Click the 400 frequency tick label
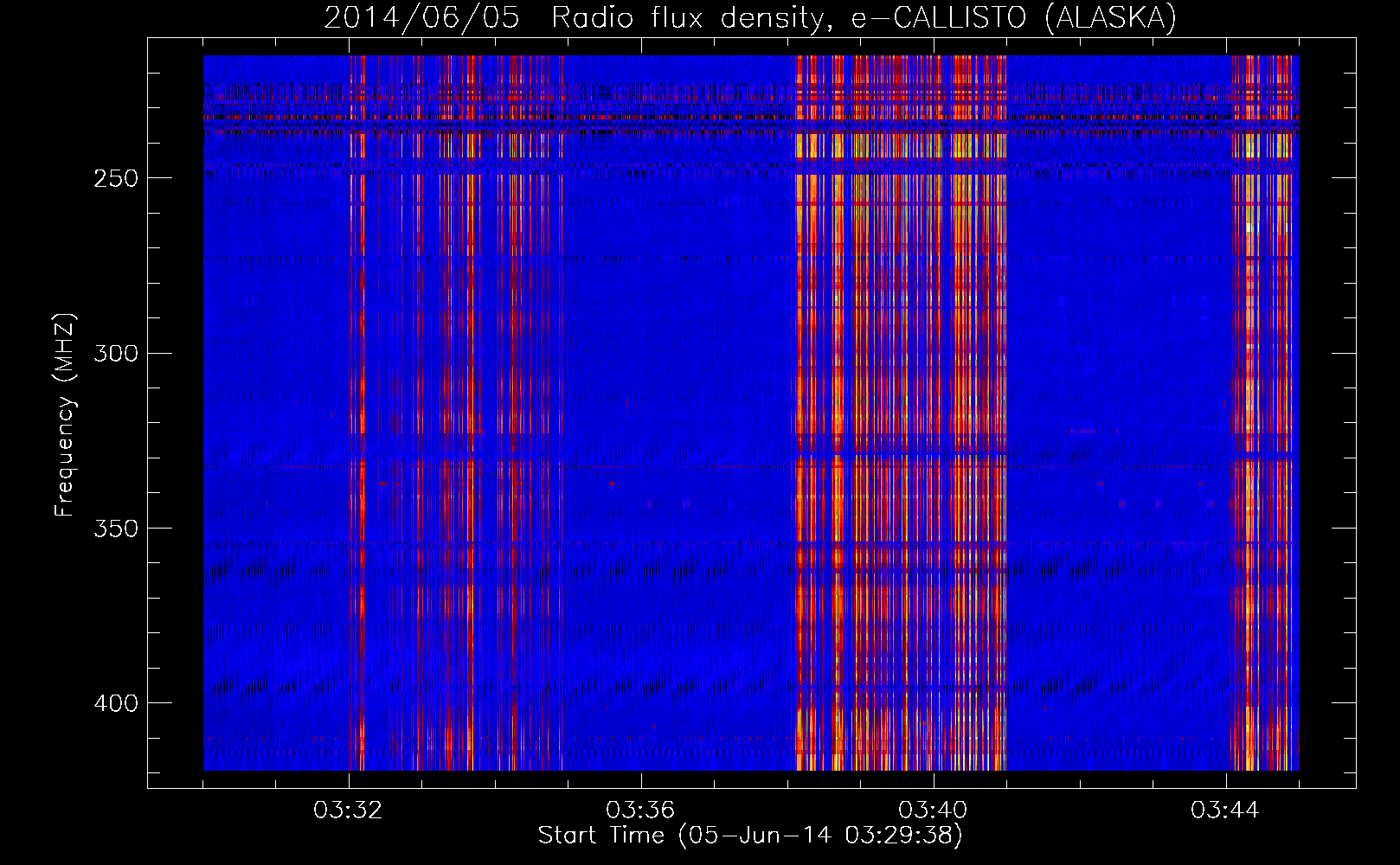 click(116, 703)
